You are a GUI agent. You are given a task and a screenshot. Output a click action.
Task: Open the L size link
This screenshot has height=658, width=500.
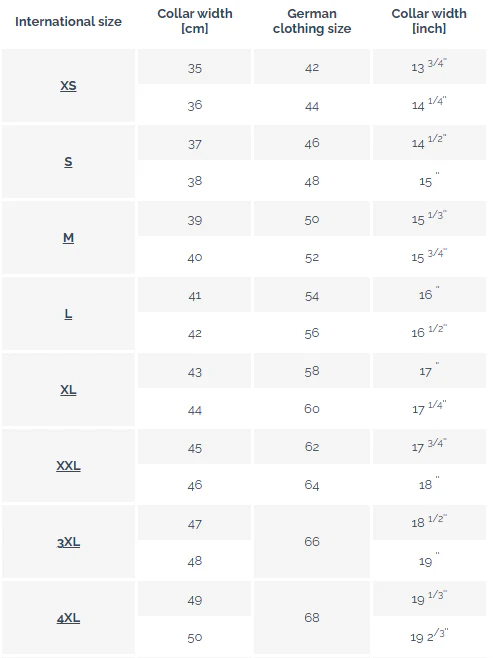pyautogui.click(x=68, y=314)
